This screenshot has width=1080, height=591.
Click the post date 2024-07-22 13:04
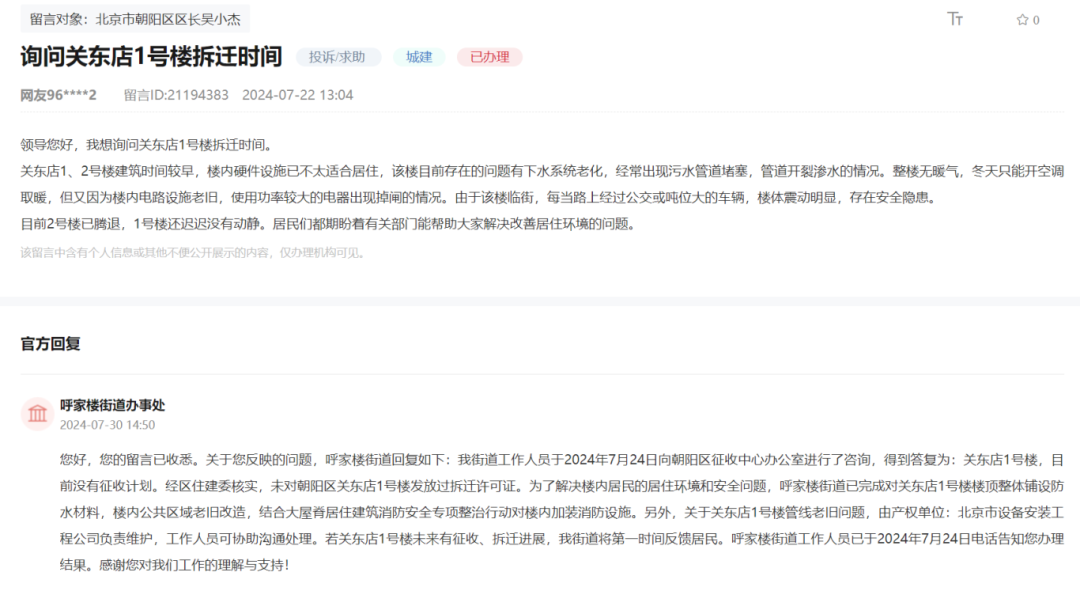click(297, 95)
